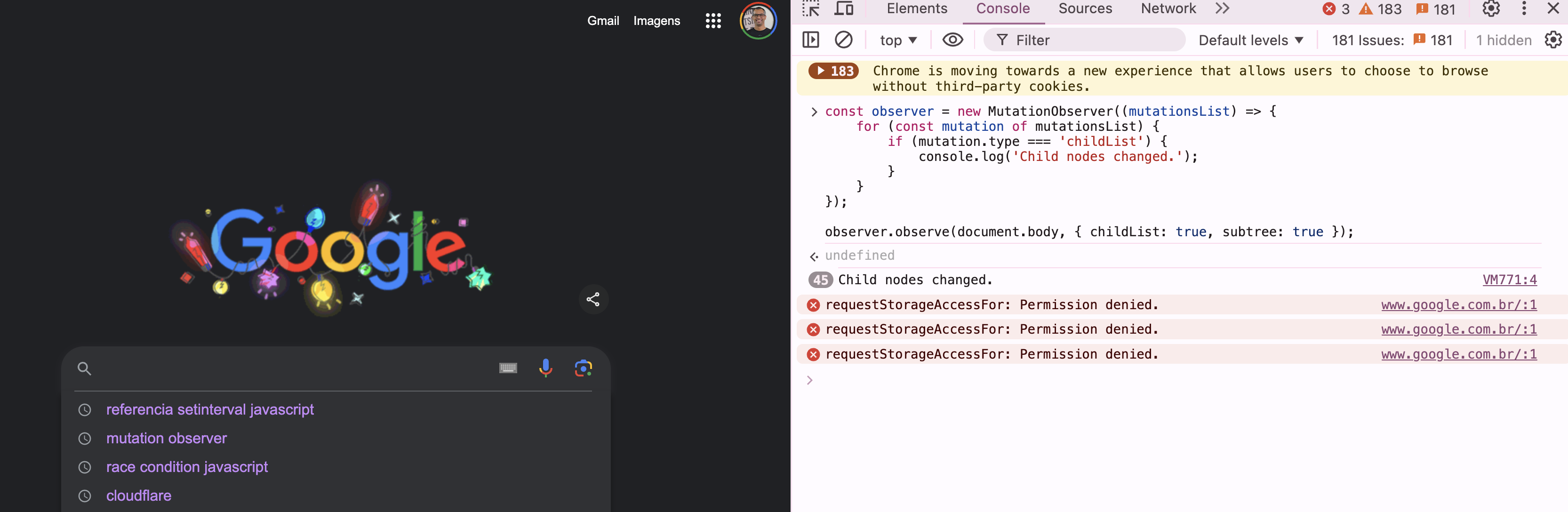Image resolution: width=1568 pixels, height=512 pixels.
Task: Switch to the Console tab
Action: click(x=1003, y=8)
